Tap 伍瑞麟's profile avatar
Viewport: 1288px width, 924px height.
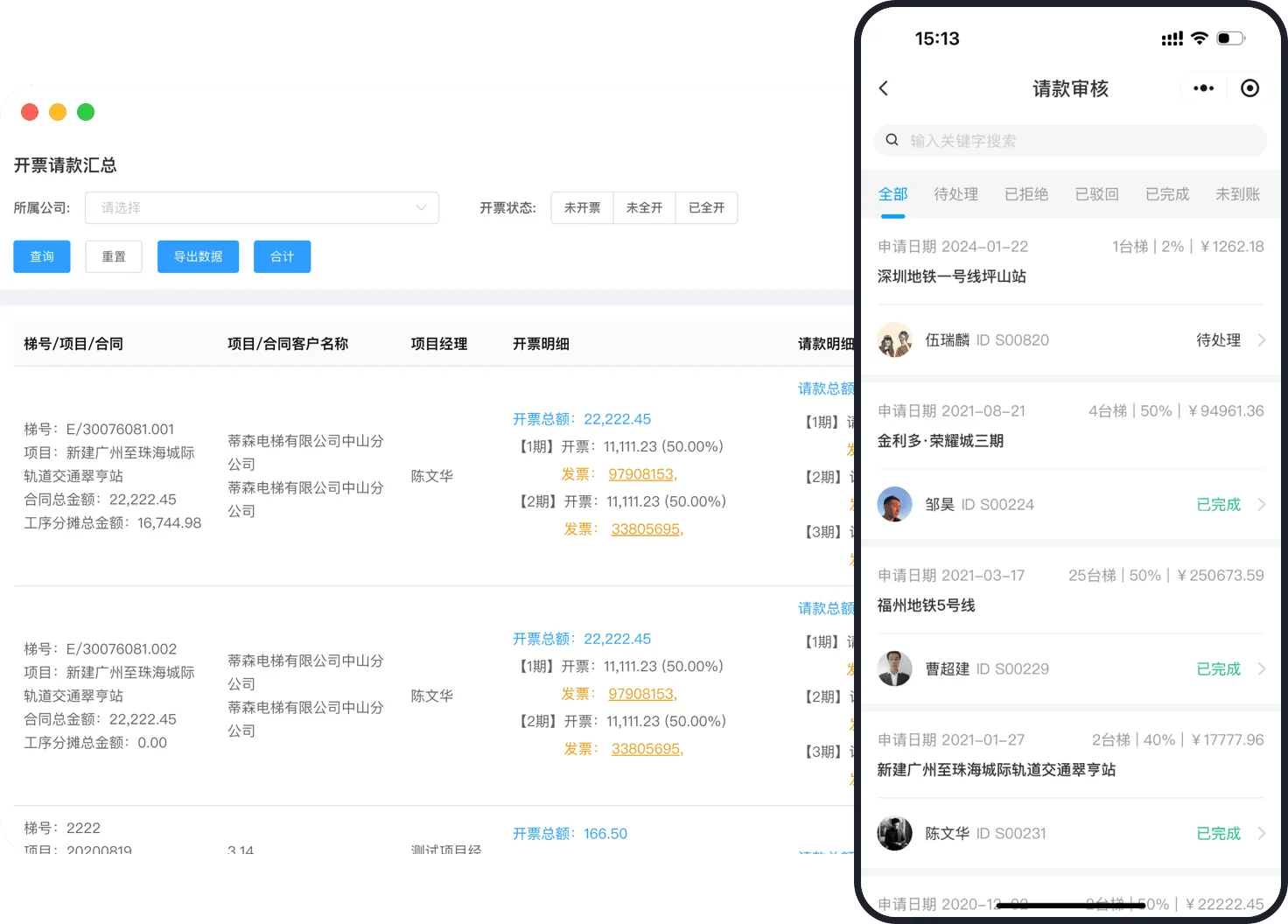click(894, 339)
